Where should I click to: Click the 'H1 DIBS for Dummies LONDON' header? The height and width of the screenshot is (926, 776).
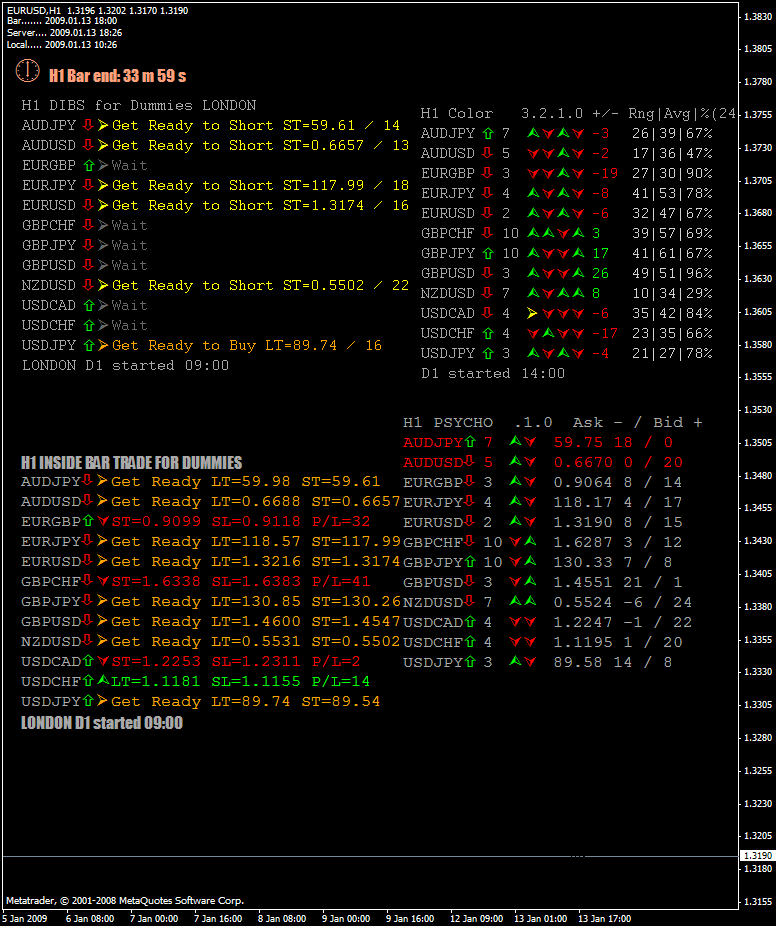pos(139,105)
